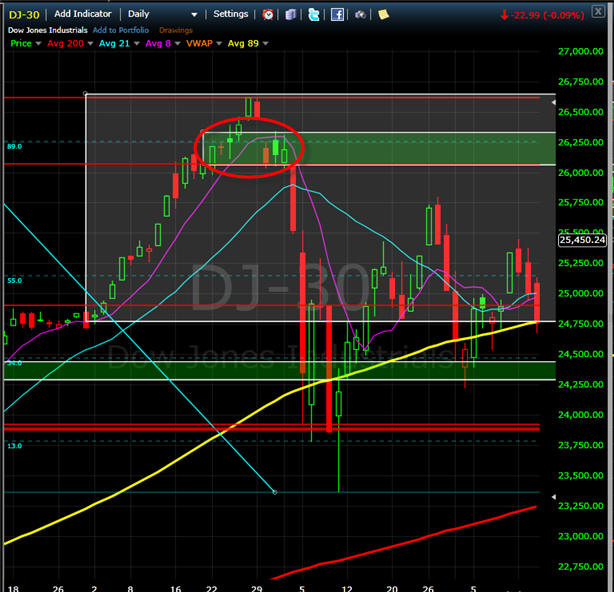Click the rectangle drawing's top-left corner handle
614x592 pixels.
(86, 94)
